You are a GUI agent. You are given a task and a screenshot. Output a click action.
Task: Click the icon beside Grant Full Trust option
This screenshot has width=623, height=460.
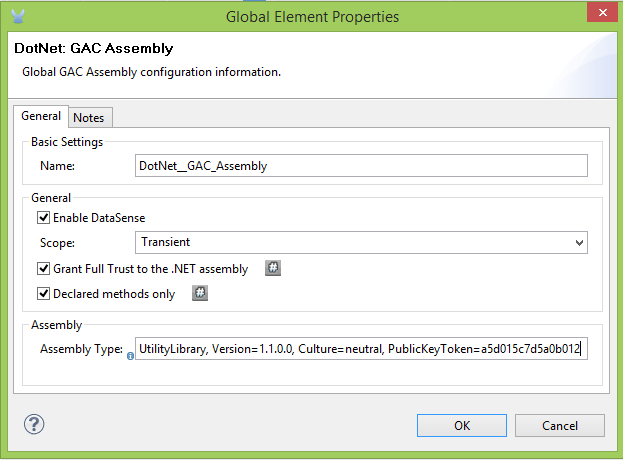click(272, 268)
